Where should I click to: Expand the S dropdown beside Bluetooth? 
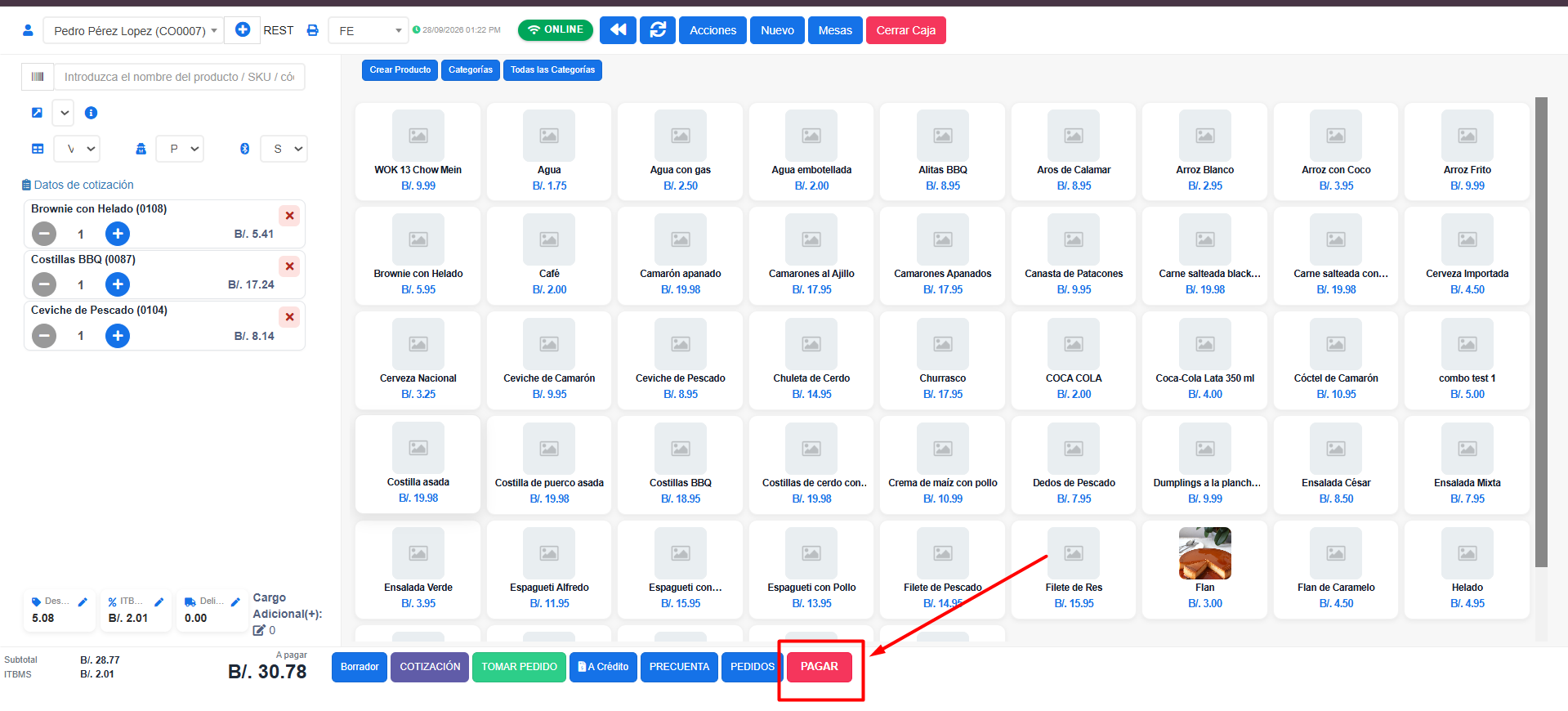coord(284,149)
